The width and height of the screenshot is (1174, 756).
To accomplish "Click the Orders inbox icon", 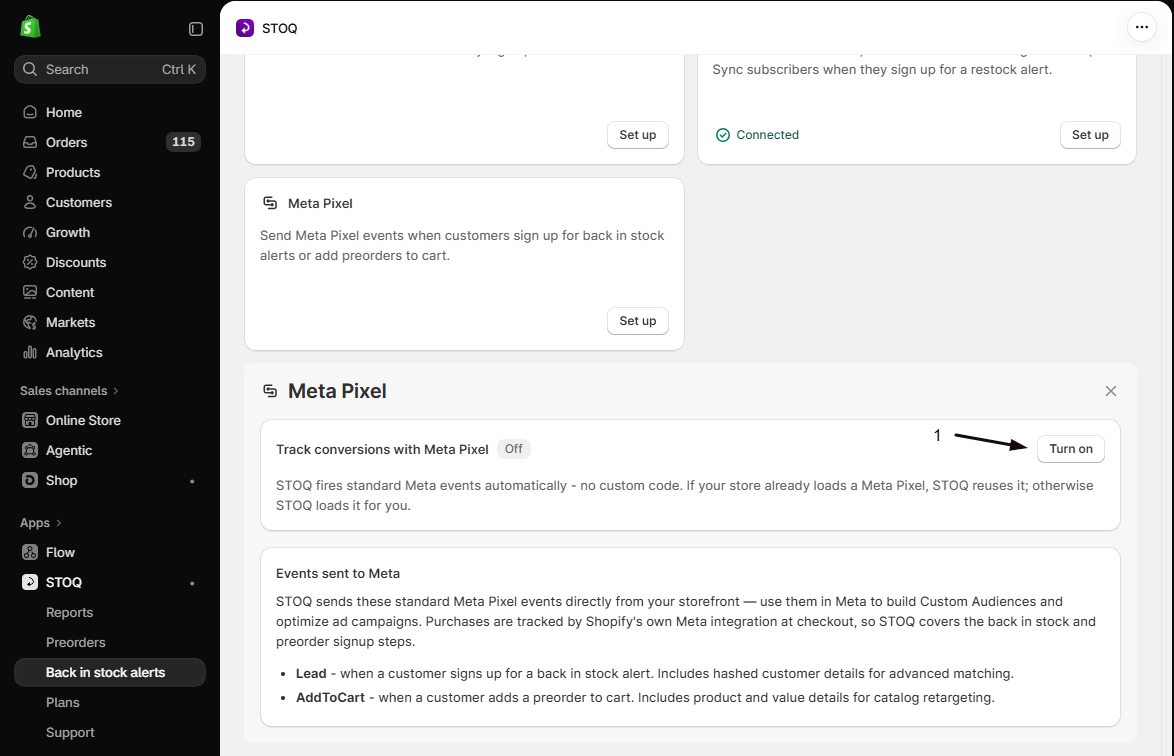I will click(30, 142).
